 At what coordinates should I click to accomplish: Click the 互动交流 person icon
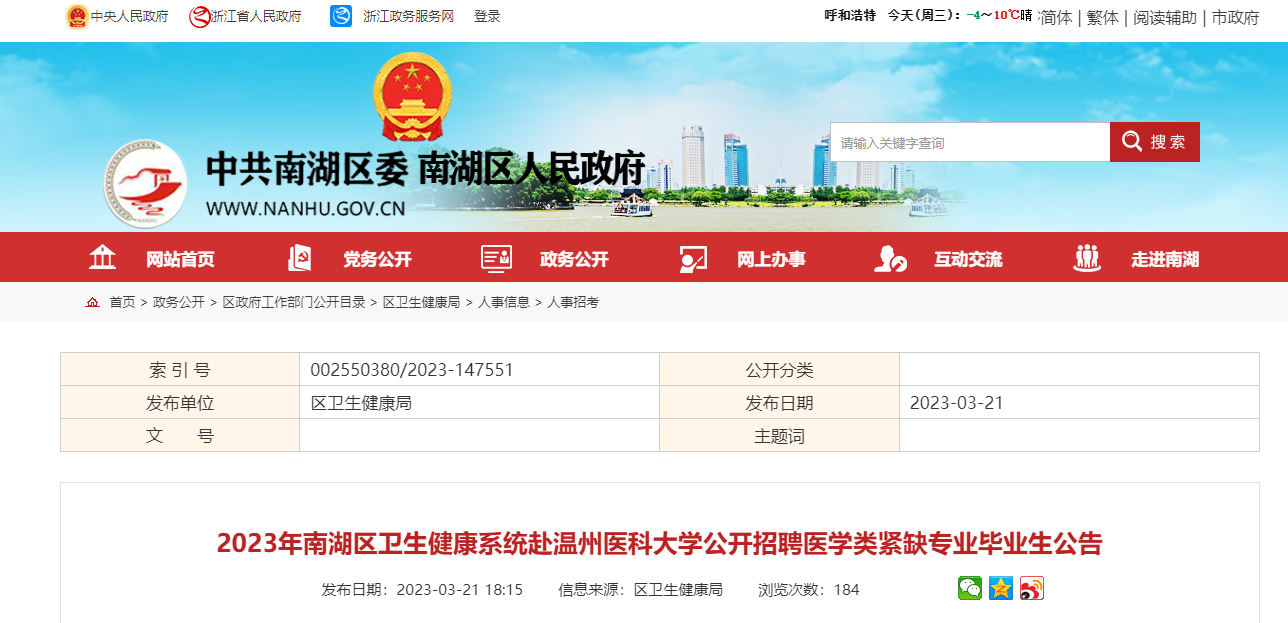pyautogui.click(x=890, y=259)
